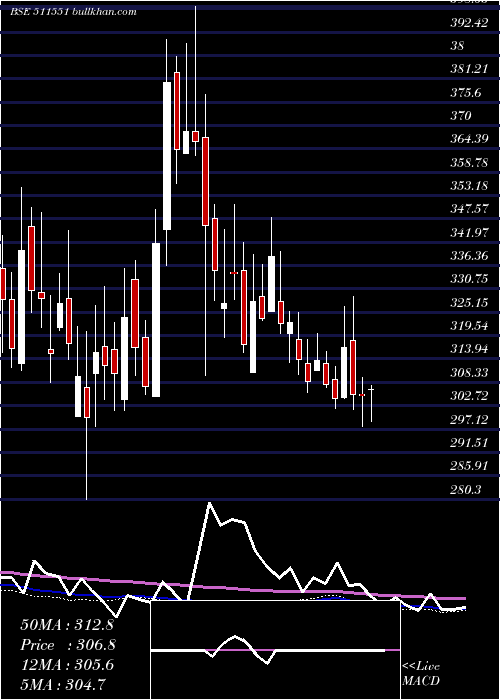The image size is (500, 700).
Task: Select the 297.12 axis label
Action: pyautogui.click(x=469, y=419)
